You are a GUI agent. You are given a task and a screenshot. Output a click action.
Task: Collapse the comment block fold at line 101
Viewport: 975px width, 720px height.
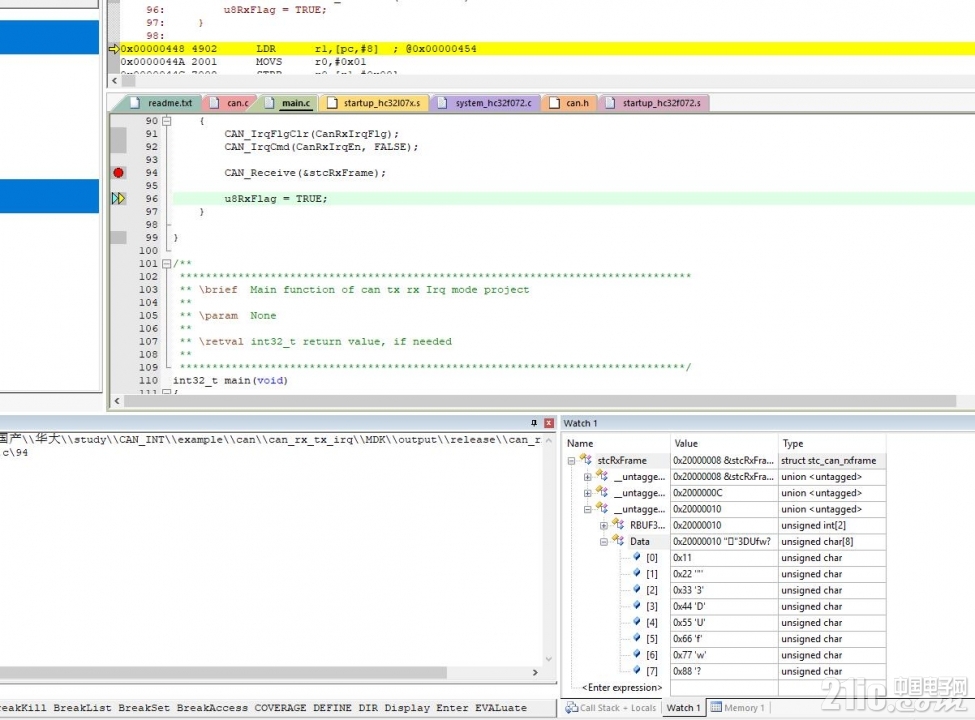point(166,264)
